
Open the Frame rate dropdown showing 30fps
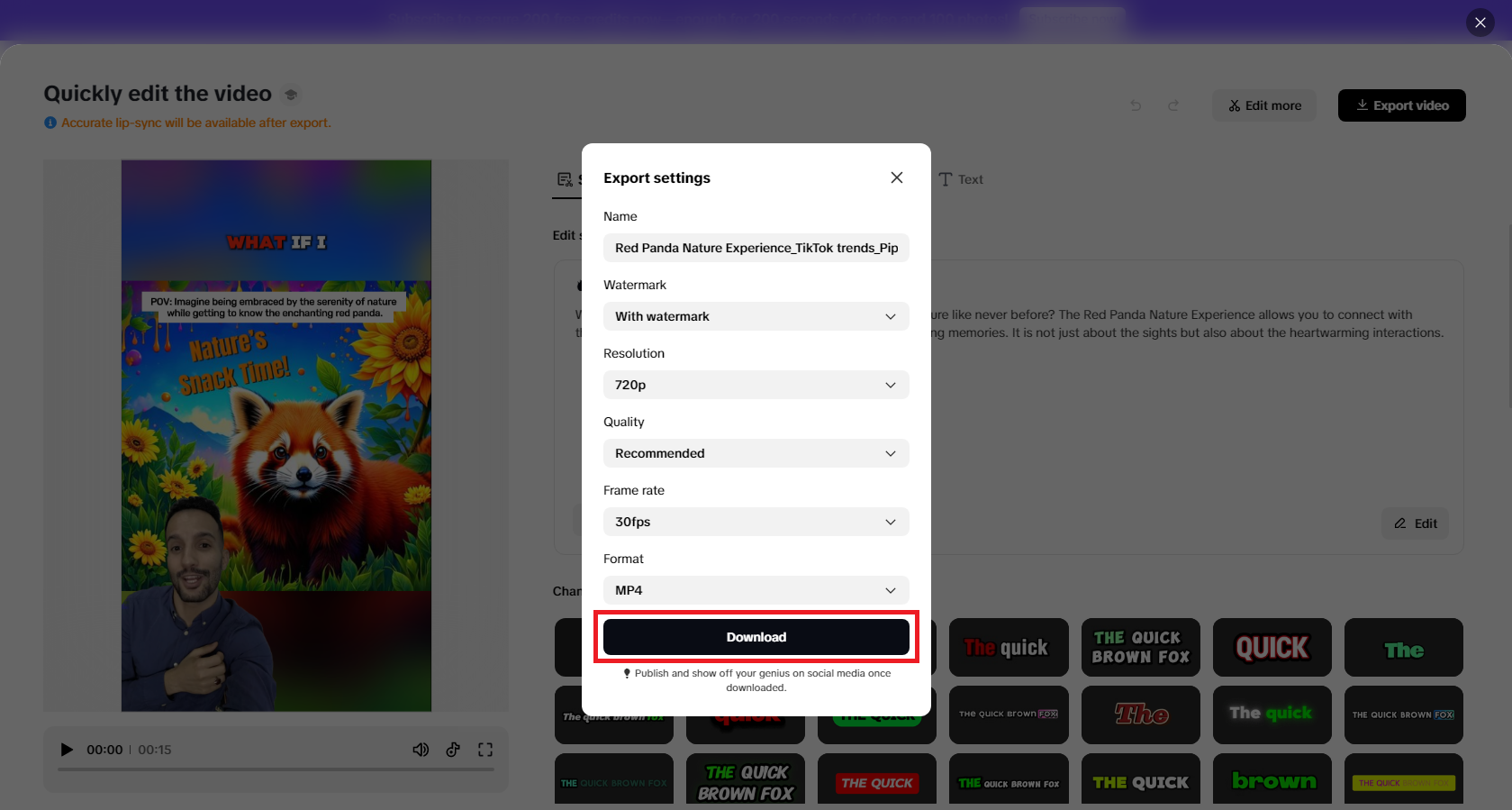(756, 522)
